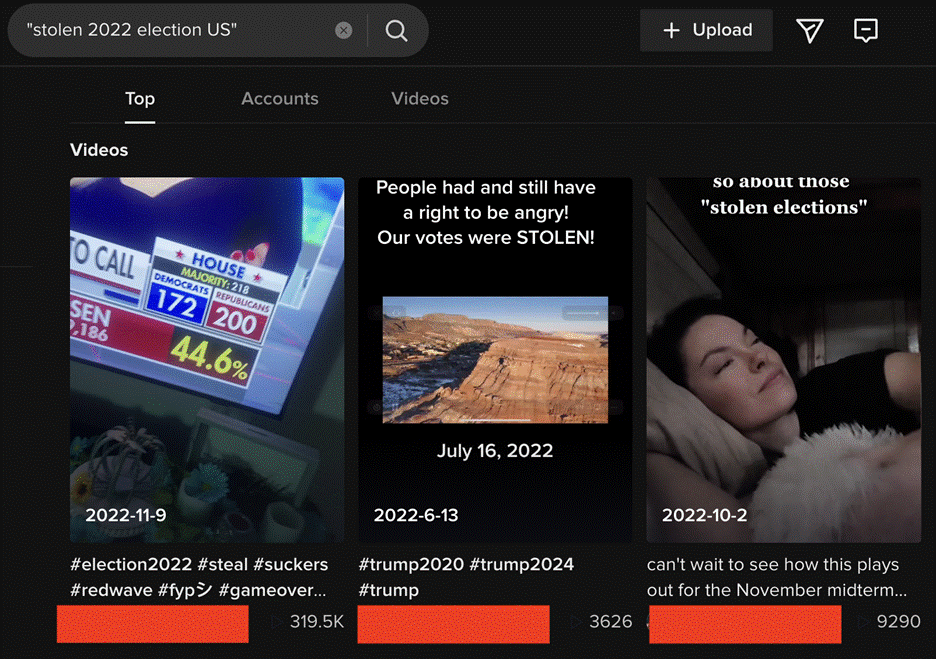This screenshot has height=659, width=936.
Task: Switch to the Accounts tab
Action: tap(280, 99)
